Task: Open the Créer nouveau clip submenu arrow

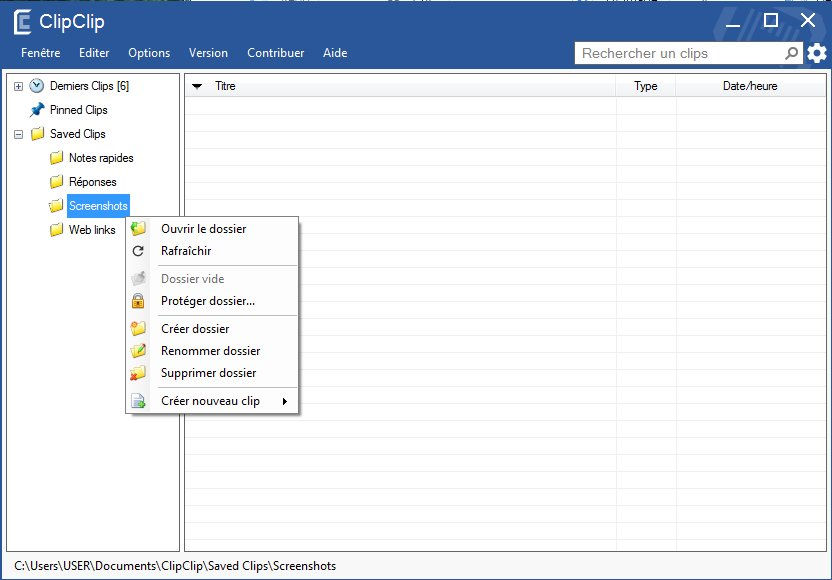Action: click(285, 401)
